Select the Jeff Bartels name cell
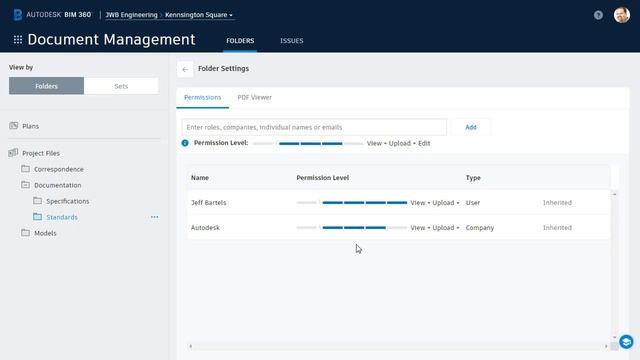The height and width of the screenshot is (360, 640). pos(209,203)
